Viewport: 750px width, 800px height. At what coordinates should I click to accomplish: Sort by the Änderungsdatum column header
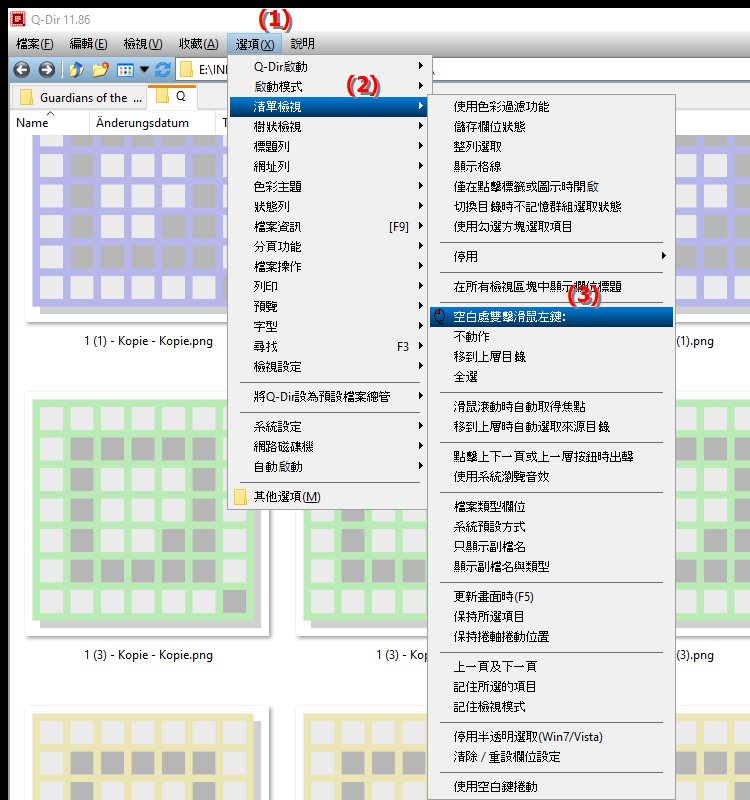point(153,123)
